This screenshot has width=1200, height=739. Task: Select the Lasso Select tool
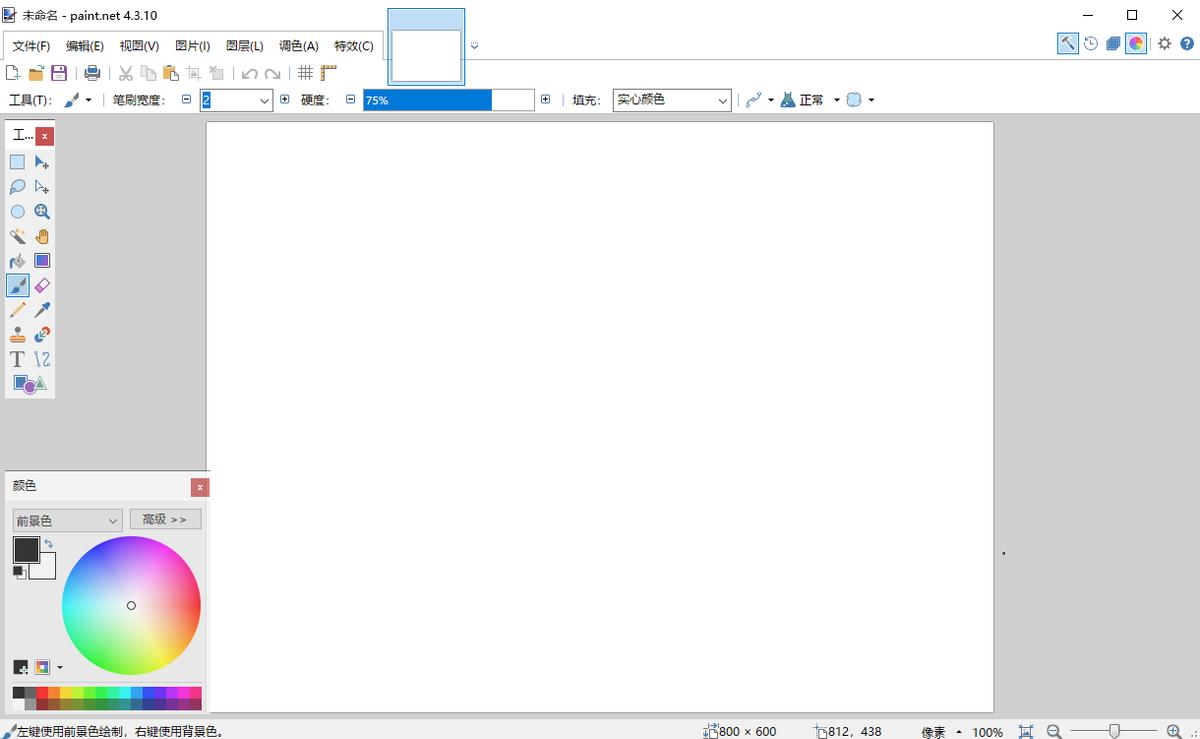click(17, 187)
